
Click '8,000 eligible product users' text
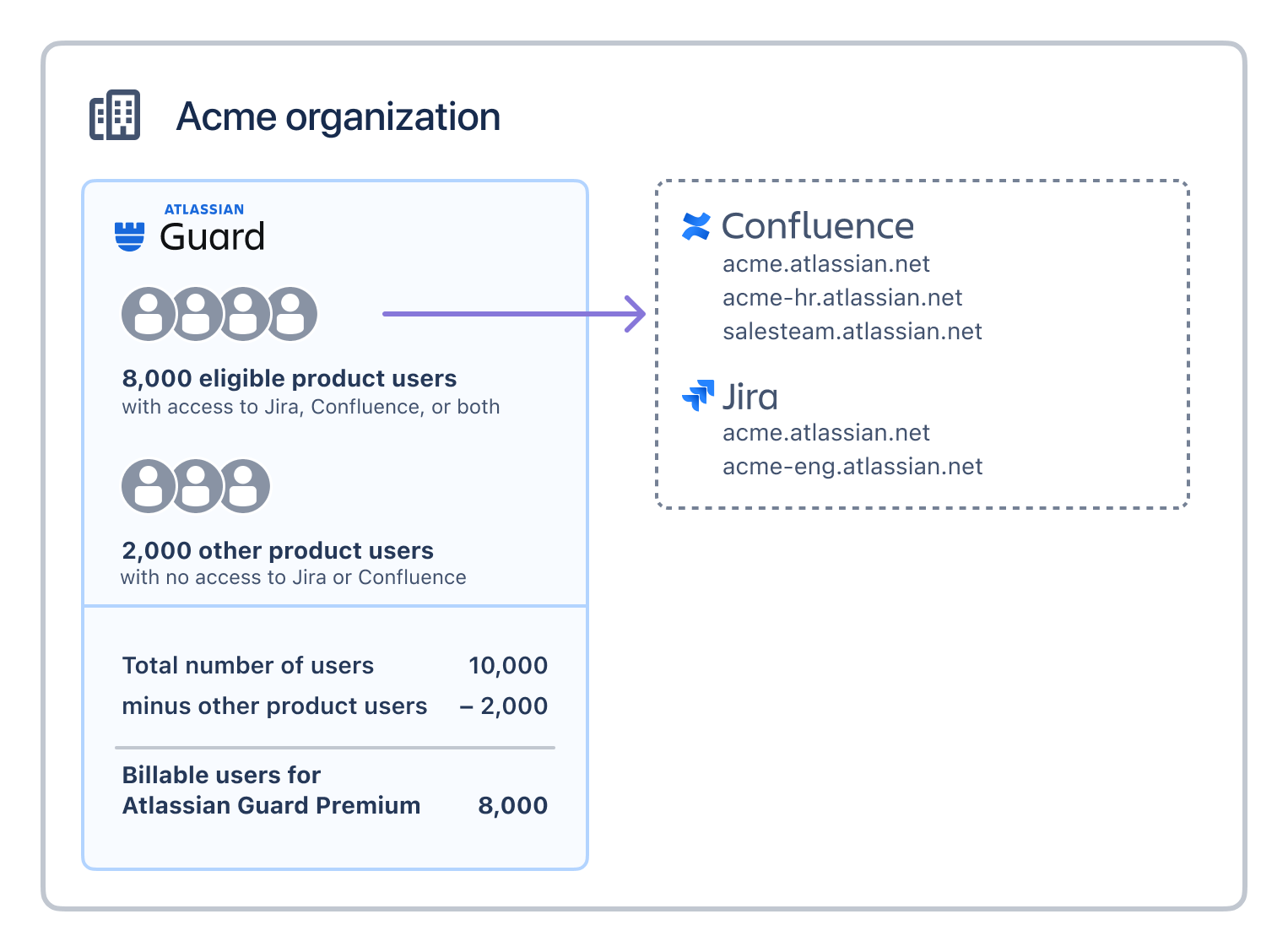pos(290,378)
